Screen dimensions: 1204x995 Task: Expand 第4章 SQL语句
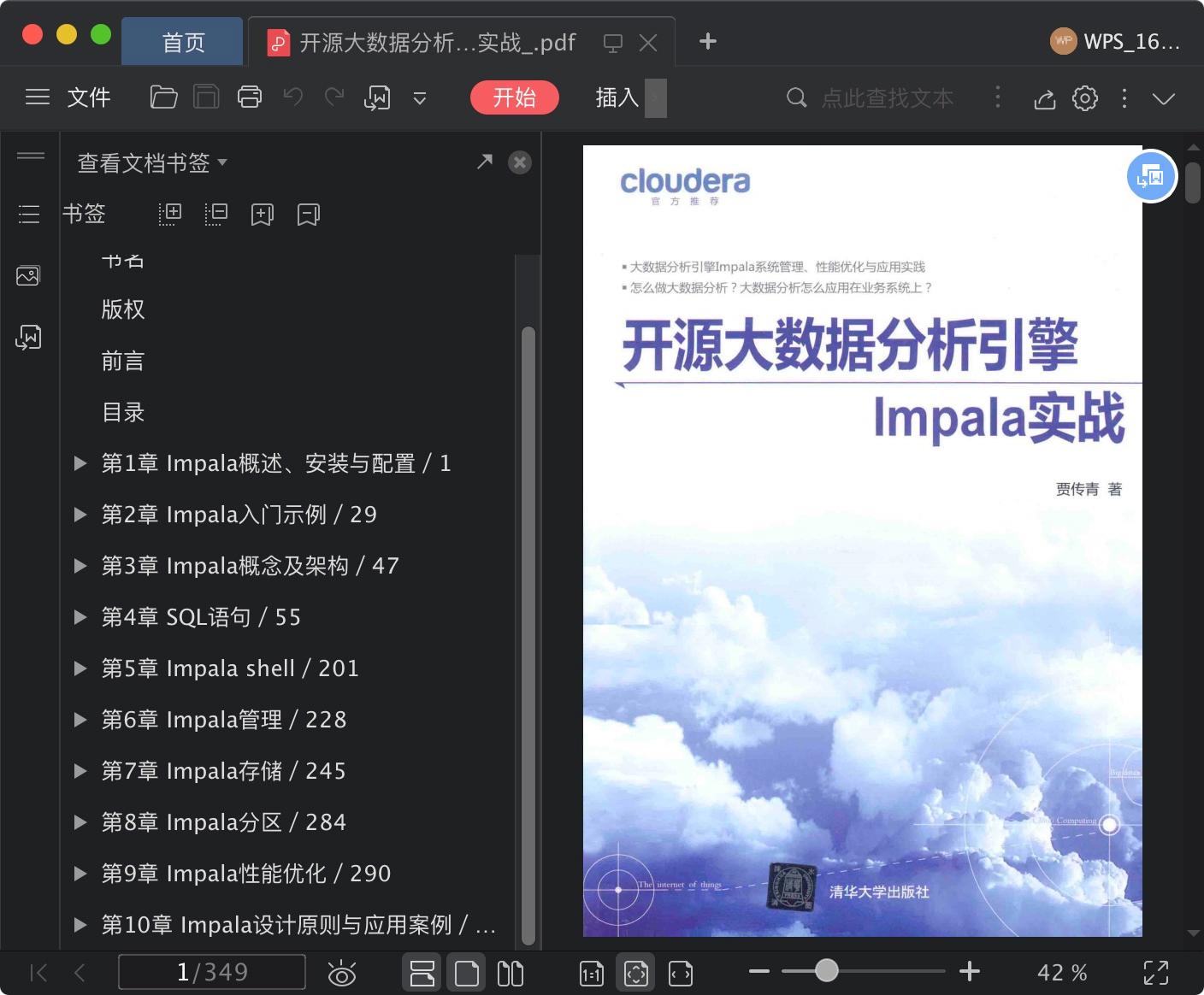click(80, 617)
